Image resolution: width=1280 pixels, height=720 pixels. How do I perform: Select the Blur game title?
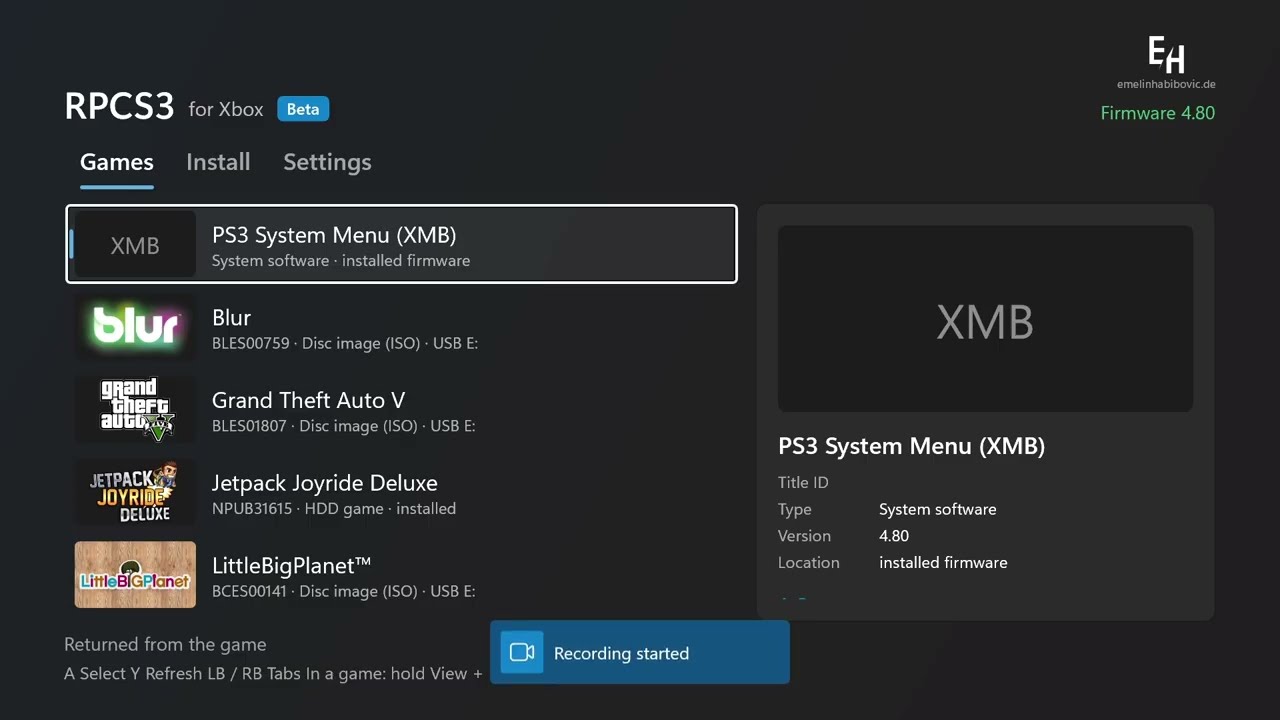point(231,318)
